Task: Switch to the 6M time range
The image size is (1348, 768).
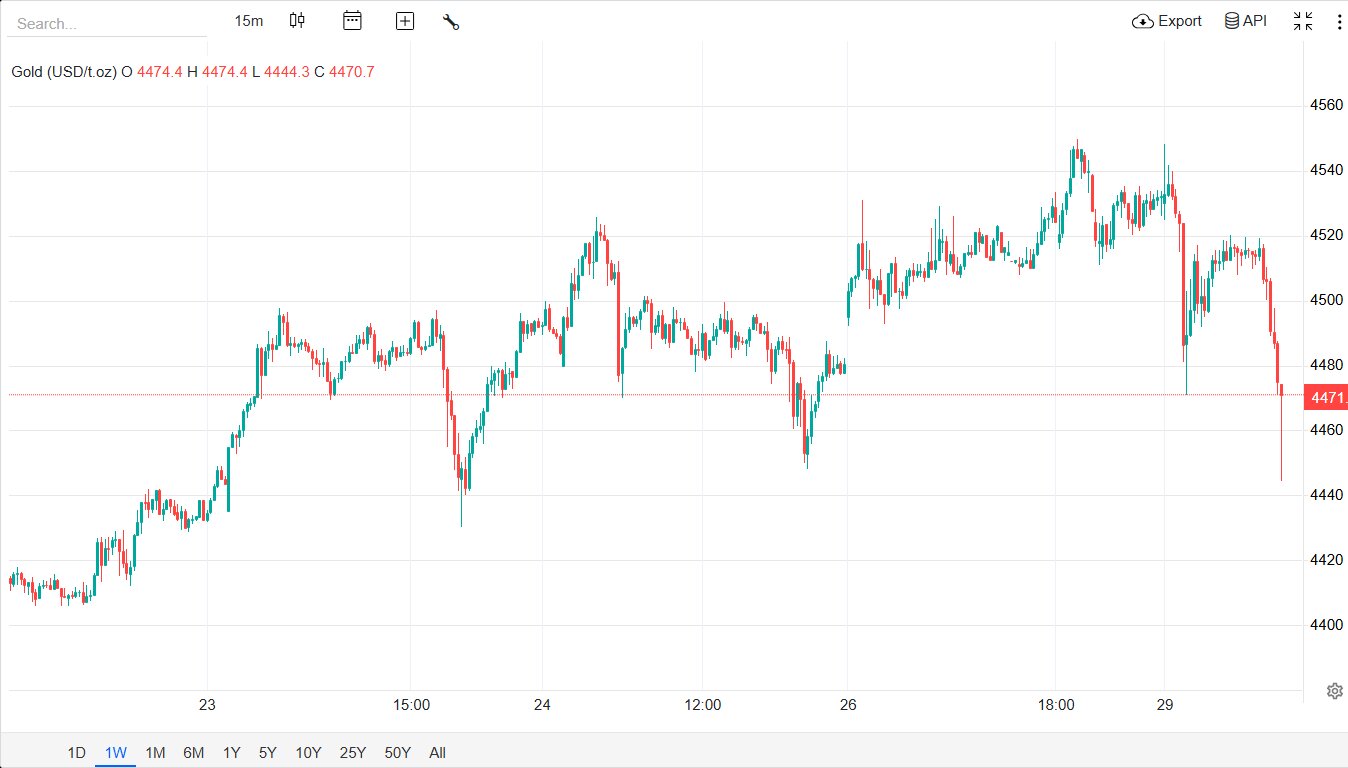Action: tap(194, 753)
